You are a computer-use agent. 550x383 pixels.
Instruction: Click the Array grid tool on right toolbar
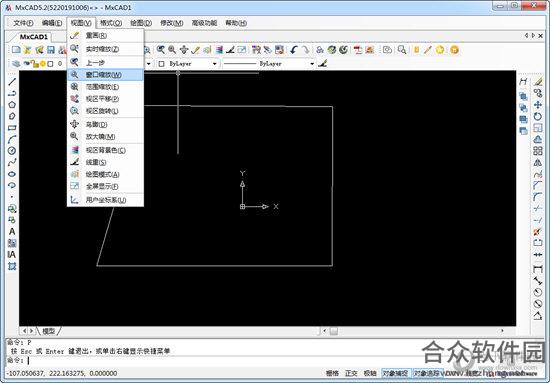coord(537,151)
